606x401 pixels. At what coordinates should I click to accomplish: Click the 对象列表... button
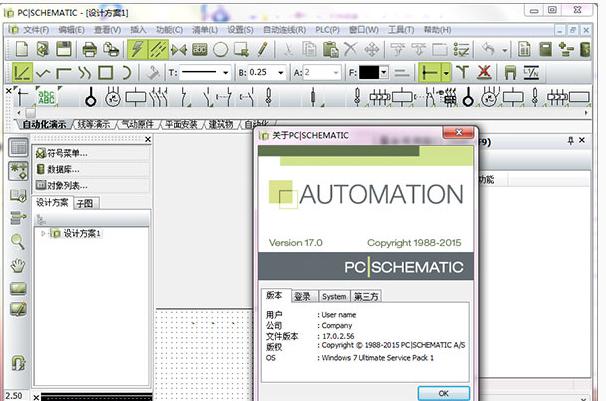[92, 185]
